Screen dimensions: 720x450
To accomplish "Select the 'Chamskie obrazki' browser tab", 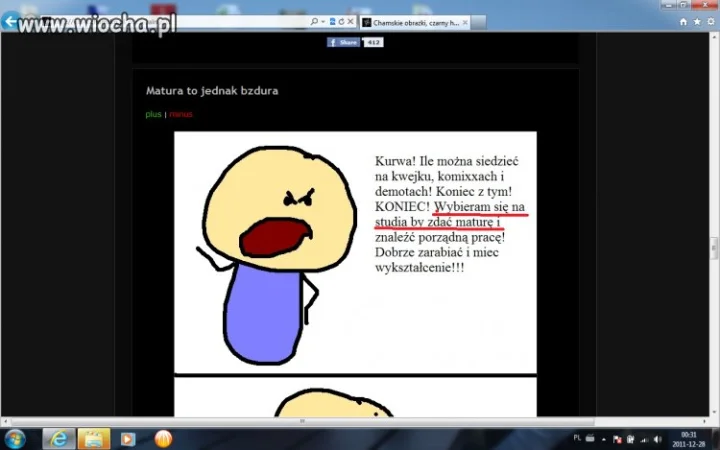I will 415,22.
